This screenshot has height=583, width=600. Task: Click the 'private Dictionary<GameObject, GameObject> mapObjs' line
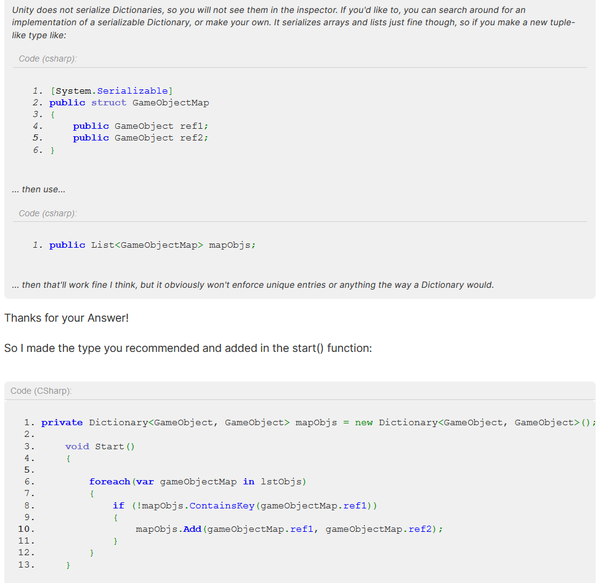[x=318, y=422]
